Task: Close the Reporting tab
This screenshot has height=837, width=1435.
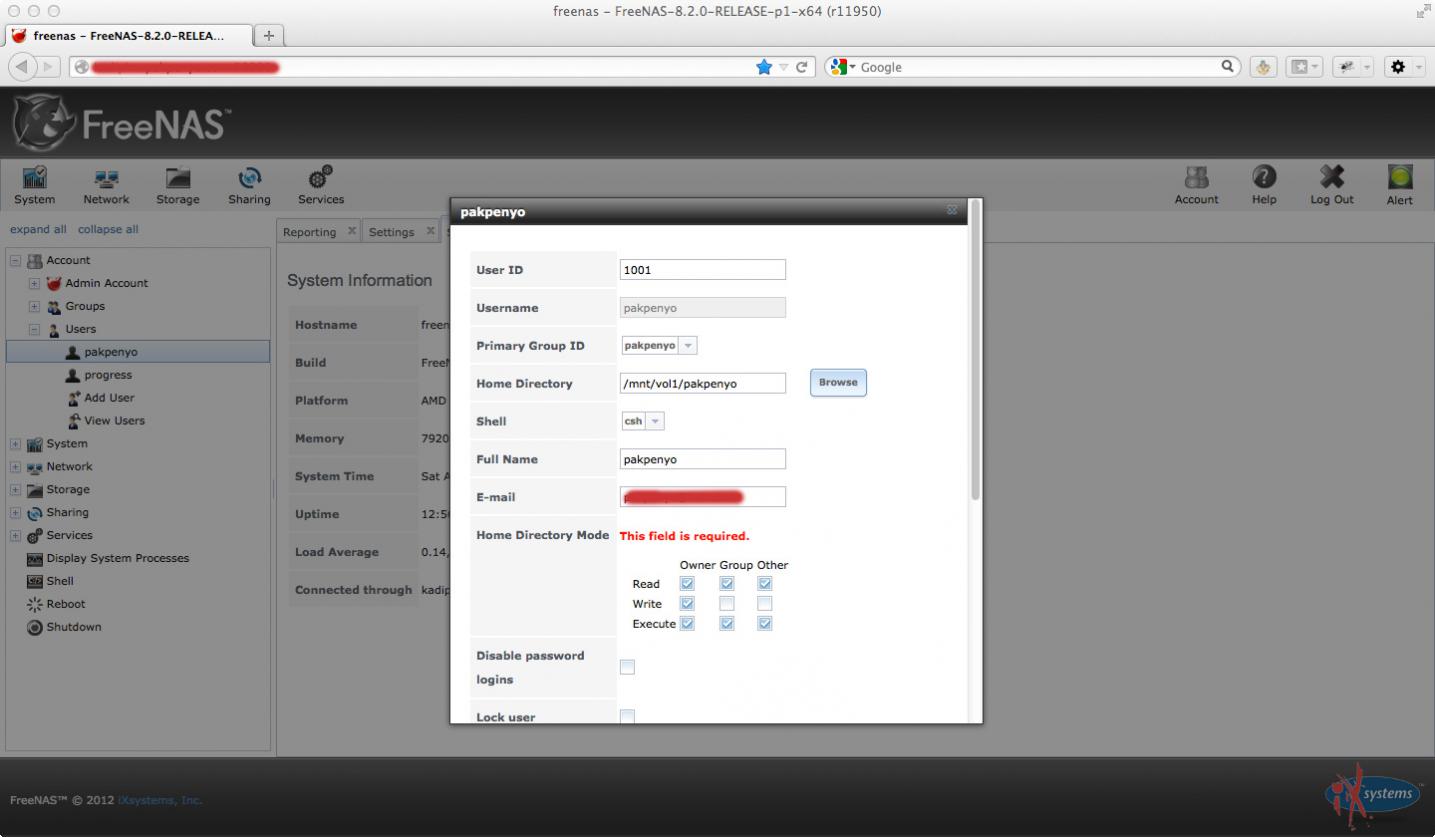Action: [x=352, y=231]
